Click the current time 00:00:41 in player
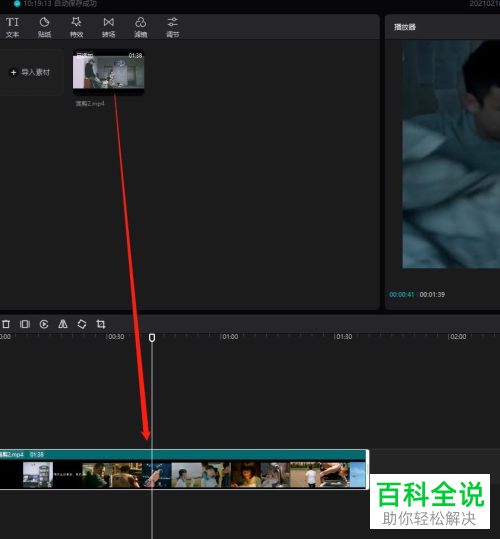This screenshot has height=539, width=500. tap(401, 295)
